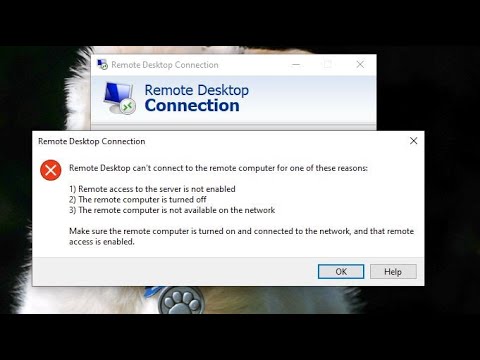Select 'not available on the network' reason line

tap(172, 210)
